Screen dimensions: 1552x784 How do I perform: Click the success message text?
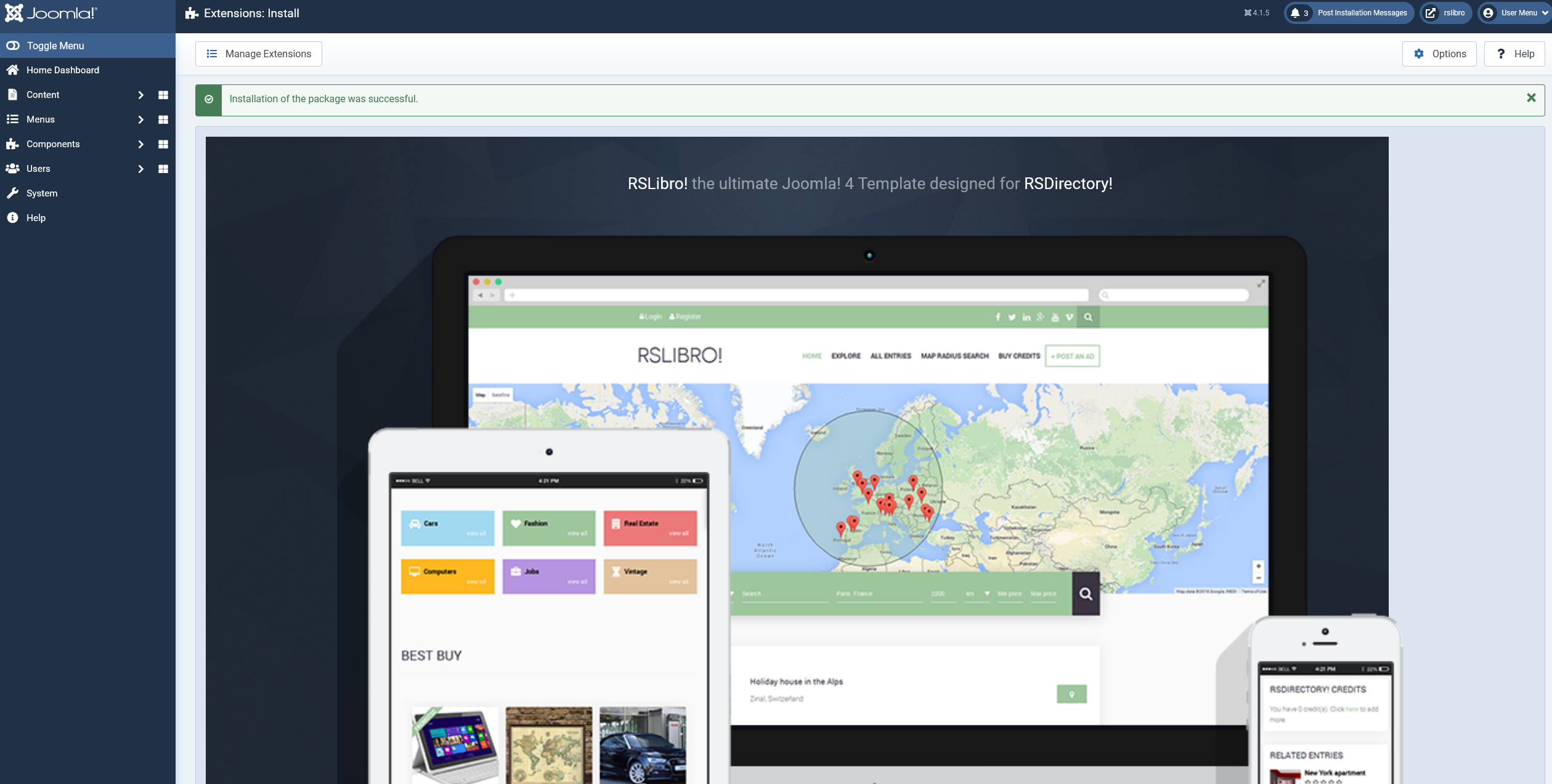(x=323, y=99)
